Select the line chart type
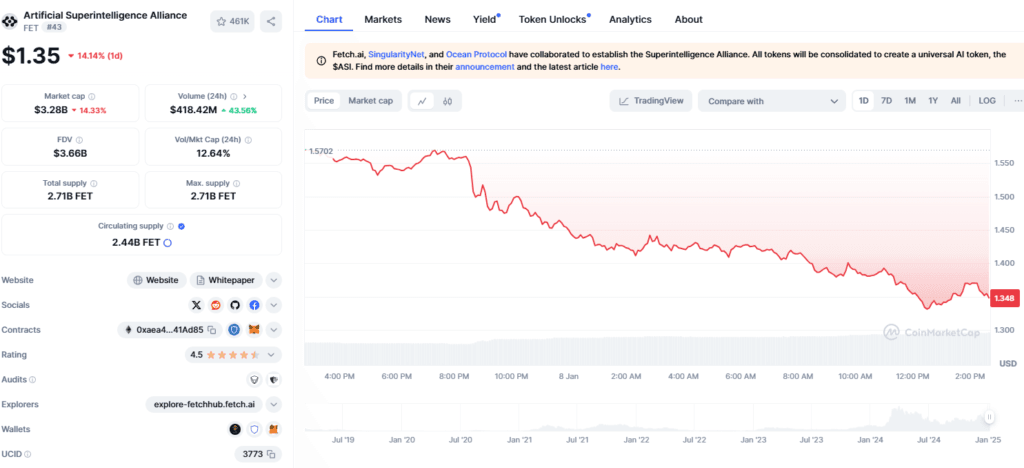This screenshot has height=468, width=1024. click(x=422, y=101)
